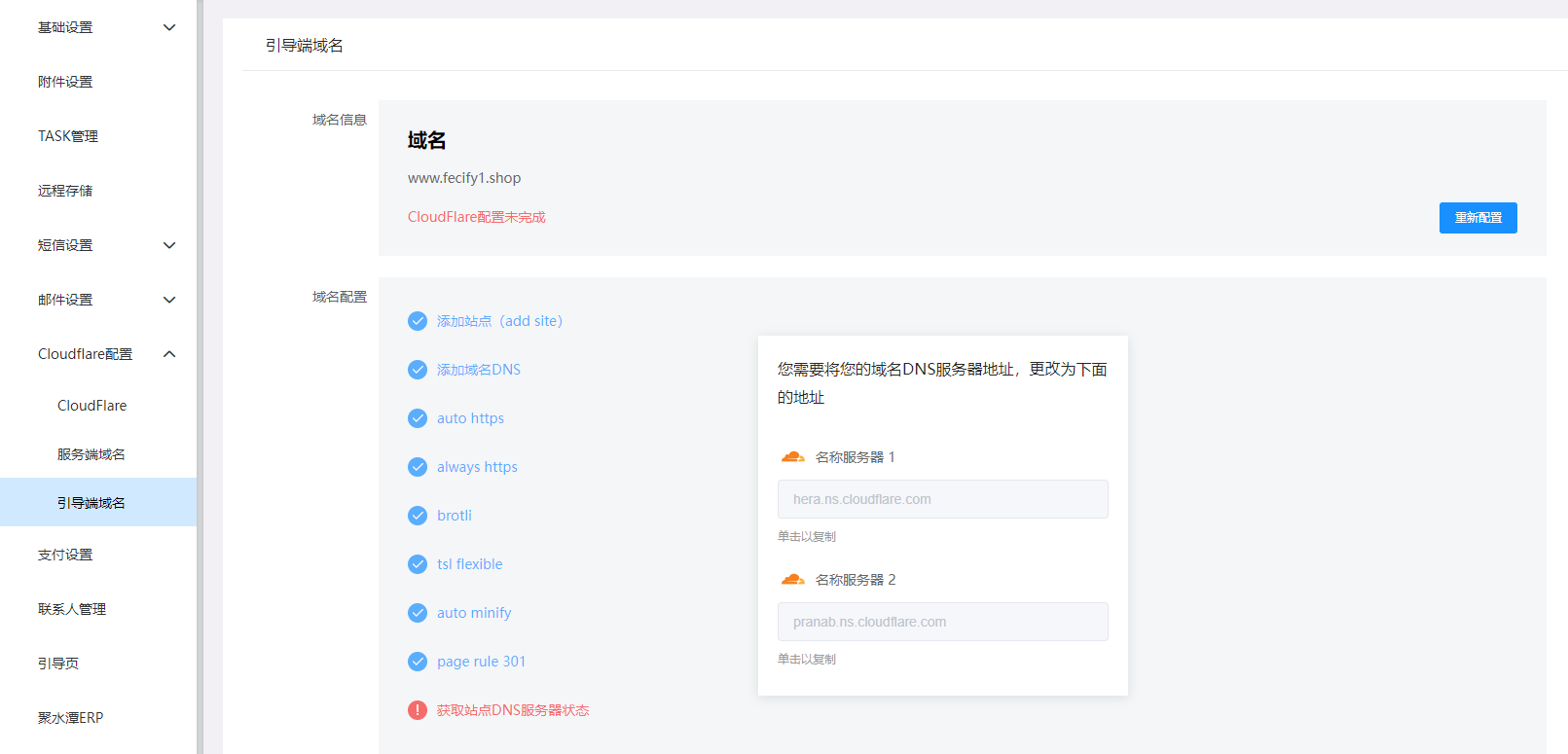Open 引导页 in the sidebar
The width and height of the screenshot is (1568, 754).
pyautogui.click(x=98, y=664)
